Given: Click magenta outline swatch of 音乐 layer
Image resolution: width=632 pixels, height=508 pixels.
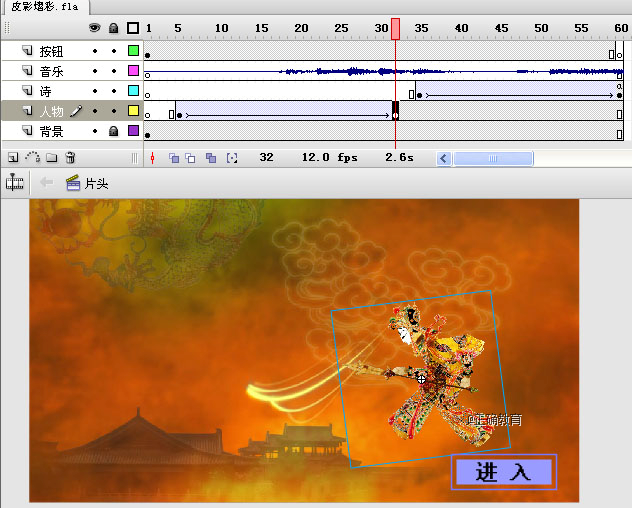Looking at the screenshot, I should [x=133, y=71].
